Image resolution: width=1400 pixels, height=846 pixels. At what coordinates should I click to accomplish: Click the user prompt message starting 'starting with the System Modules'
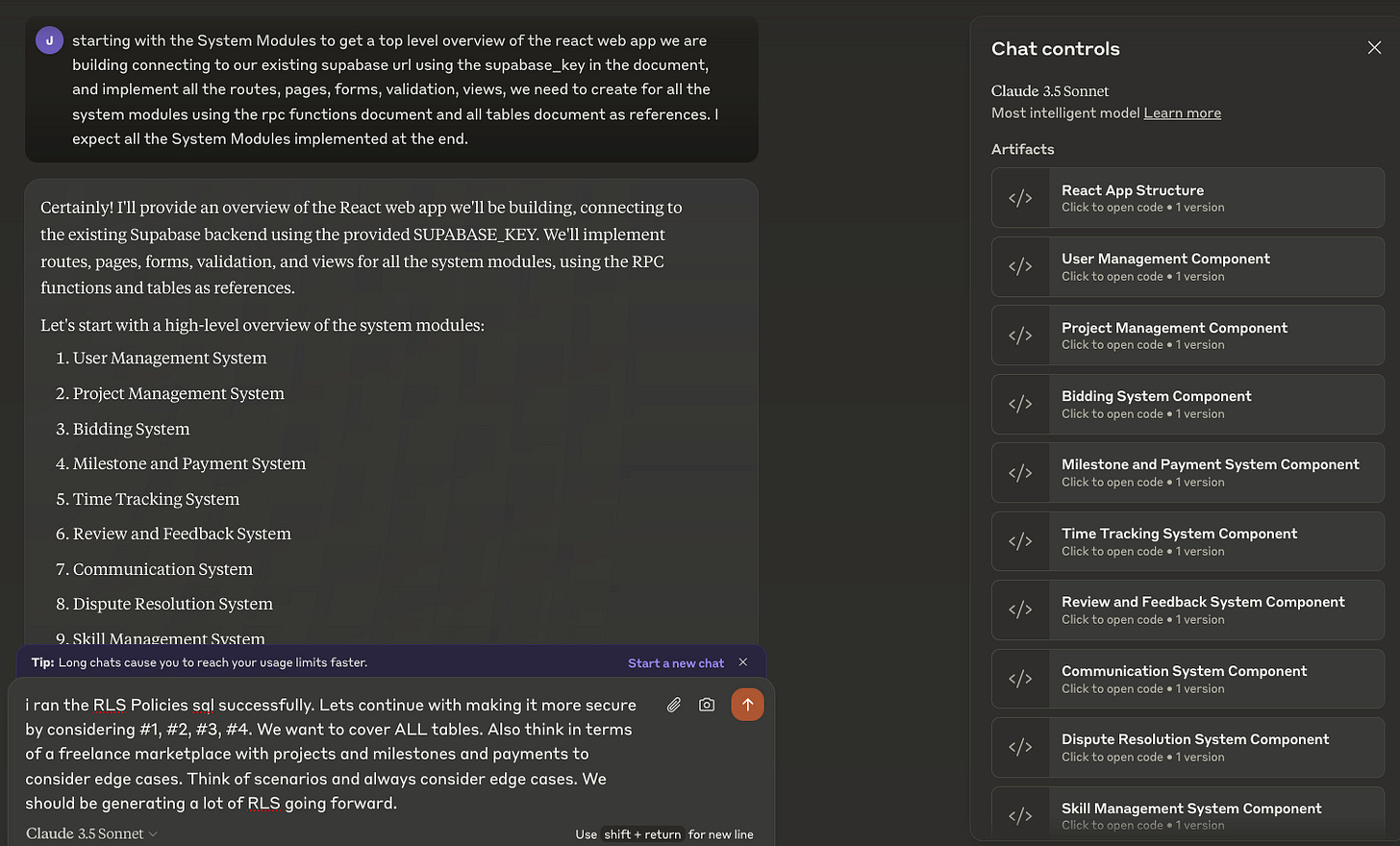click(395, 89)
